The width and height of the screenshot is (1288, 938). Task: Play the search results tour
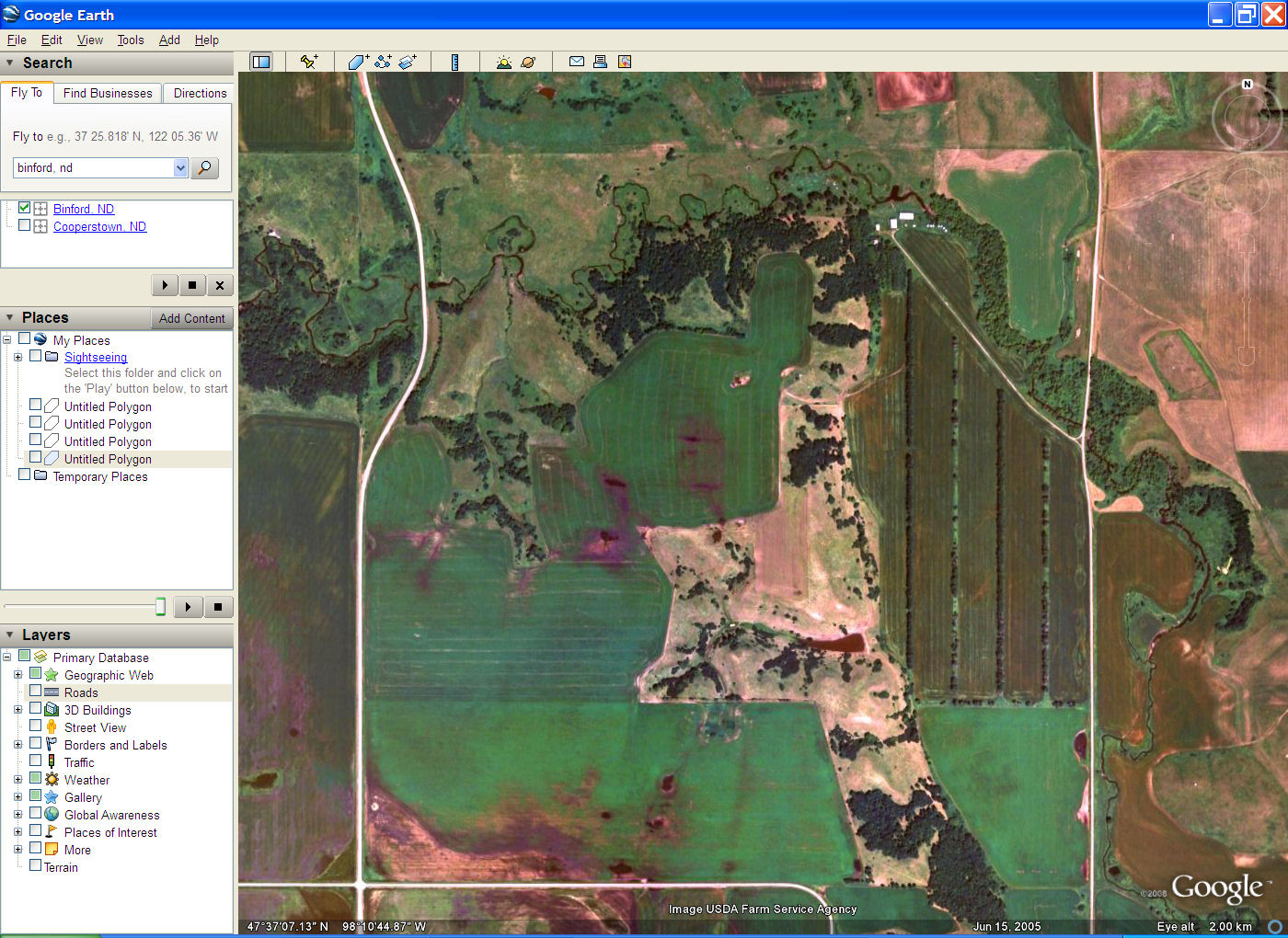(165, 285)
